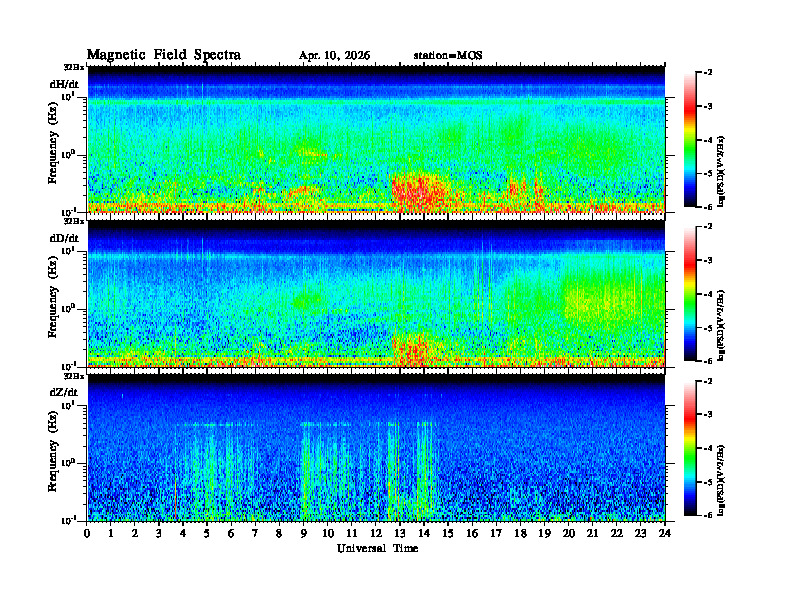The height and width of the screenshot is (612, 792).
Task: Click the "32Hz" label above the dH/dt panel
Action: click(x=74, y=67)
